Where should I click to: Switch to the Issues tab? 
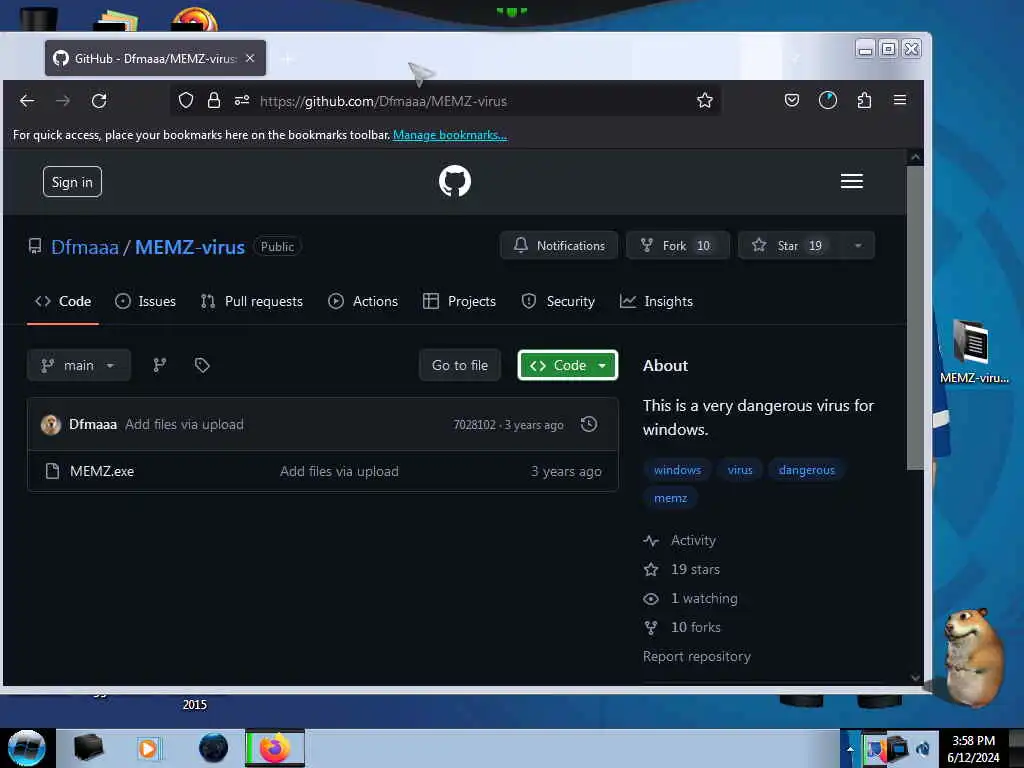tap(146, 301)
